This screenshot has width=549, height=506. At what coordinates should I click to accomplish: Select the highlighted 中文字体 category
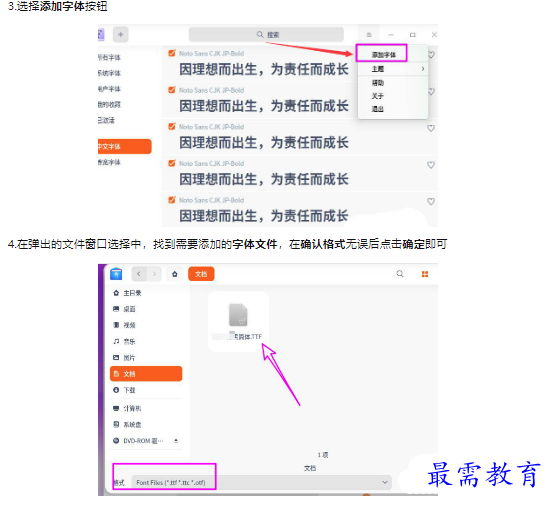(x=125, y=146)
